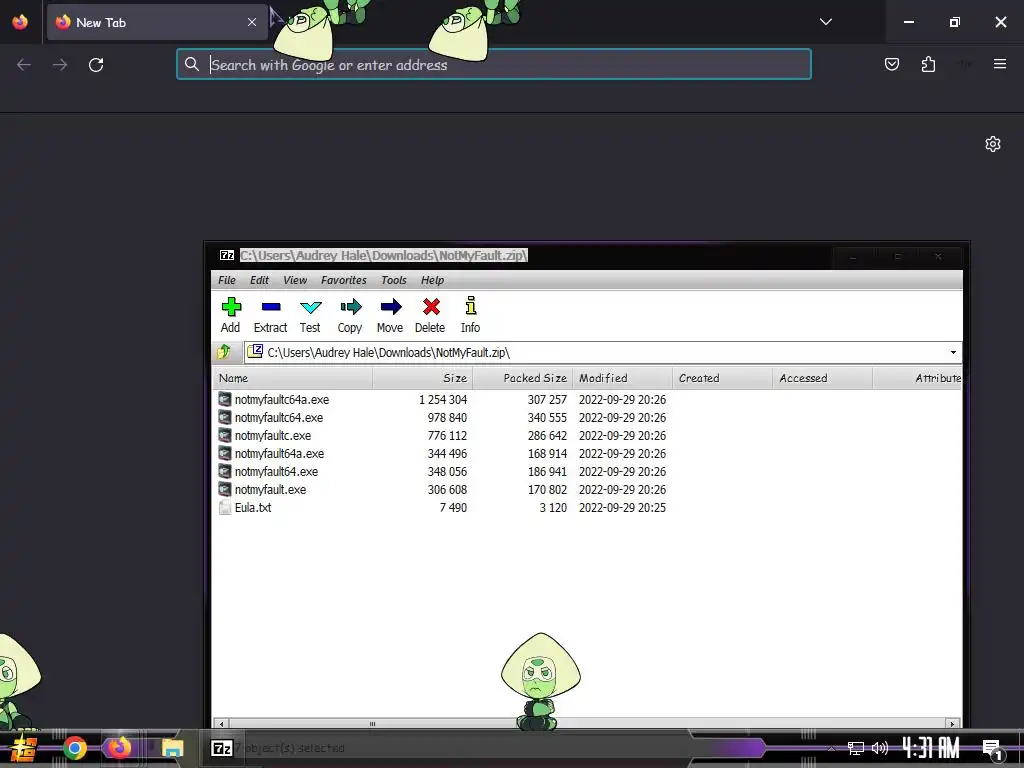Open the Firefox Extensions puzzle icon

(x=928, y=64)
